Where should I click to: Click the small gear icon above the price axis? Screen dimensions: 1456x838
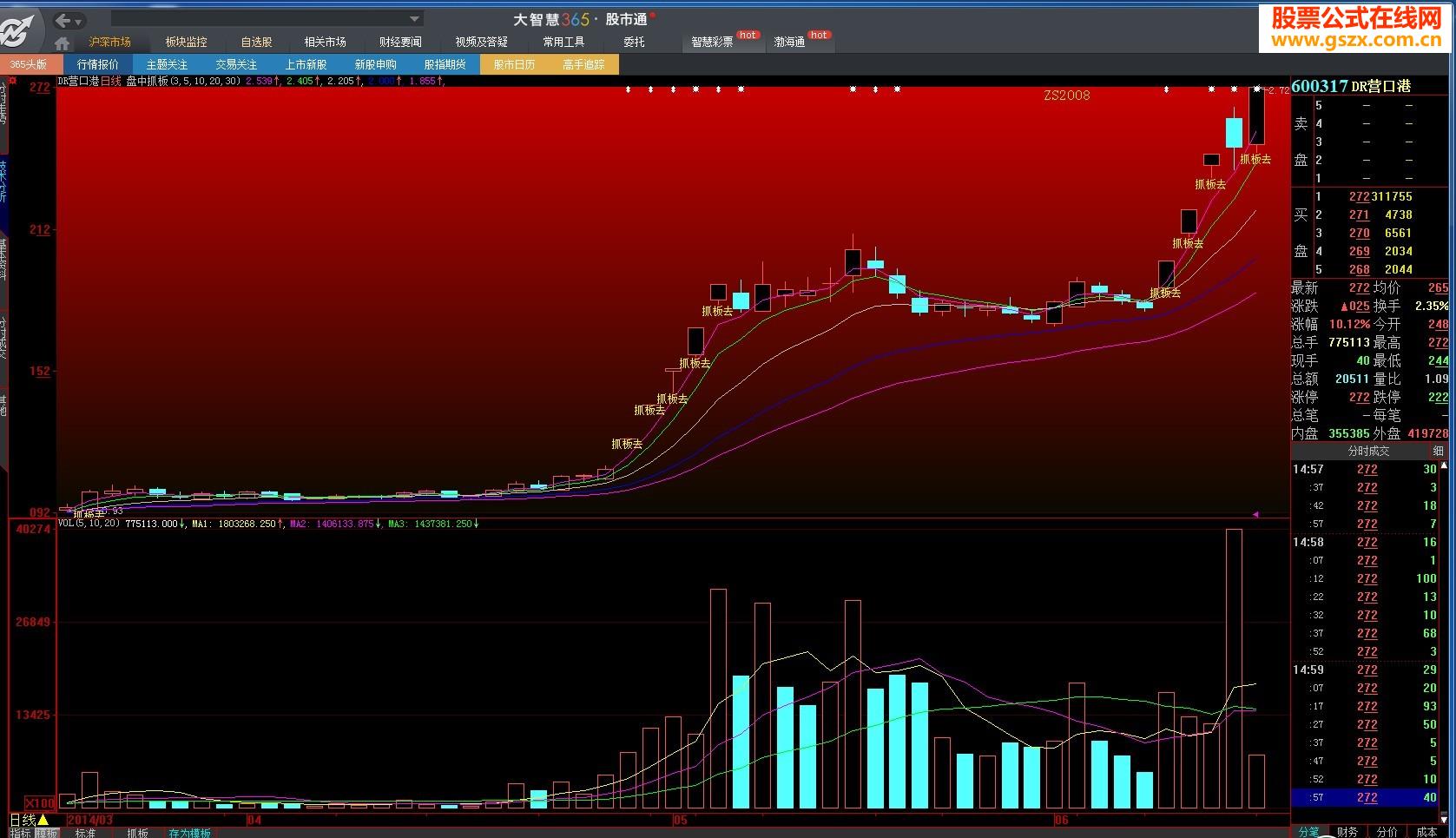coord(13,80)
